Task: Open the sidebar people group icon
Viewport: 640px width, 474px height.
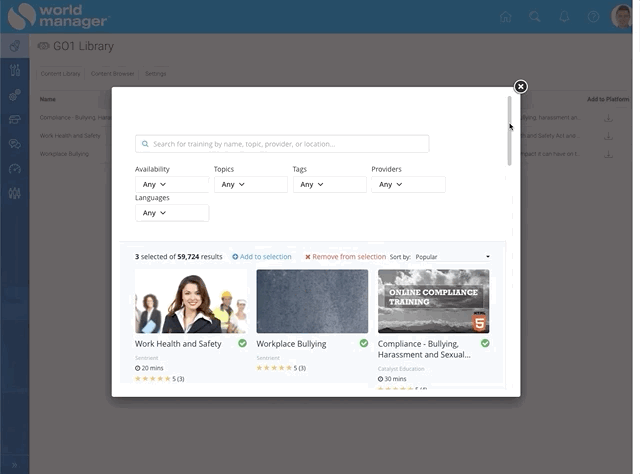Action: click(x=15, y=193)
